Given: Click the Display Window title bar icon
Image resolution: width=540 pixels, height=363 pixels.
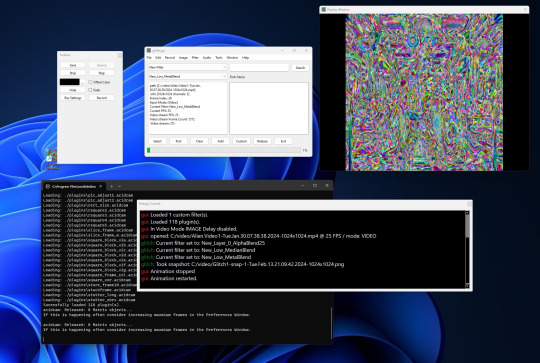Looking at the screenshot, I should click(x=323, y=10).
